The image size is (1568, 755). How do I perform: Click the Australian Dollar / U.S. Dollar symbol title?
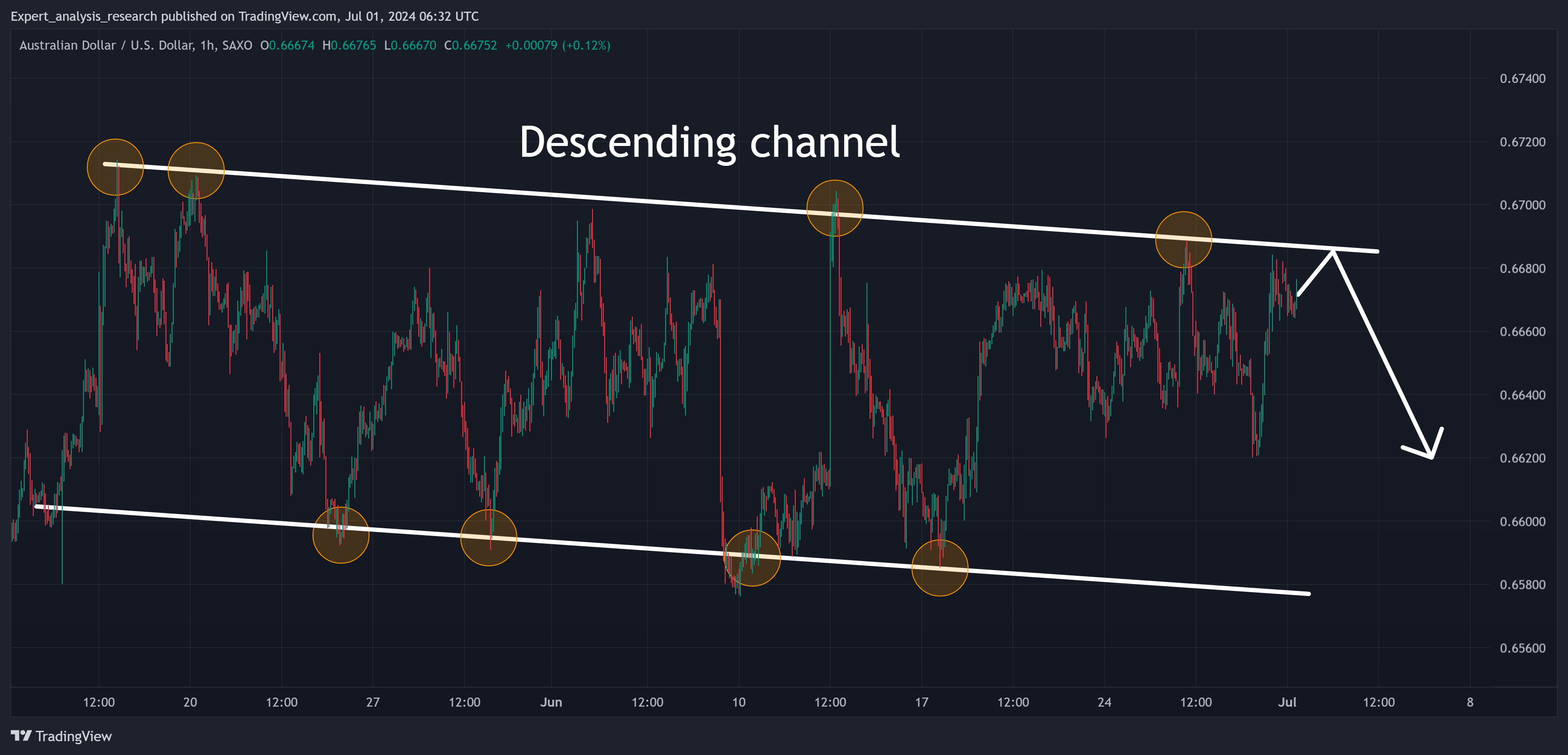pos(136,46)
